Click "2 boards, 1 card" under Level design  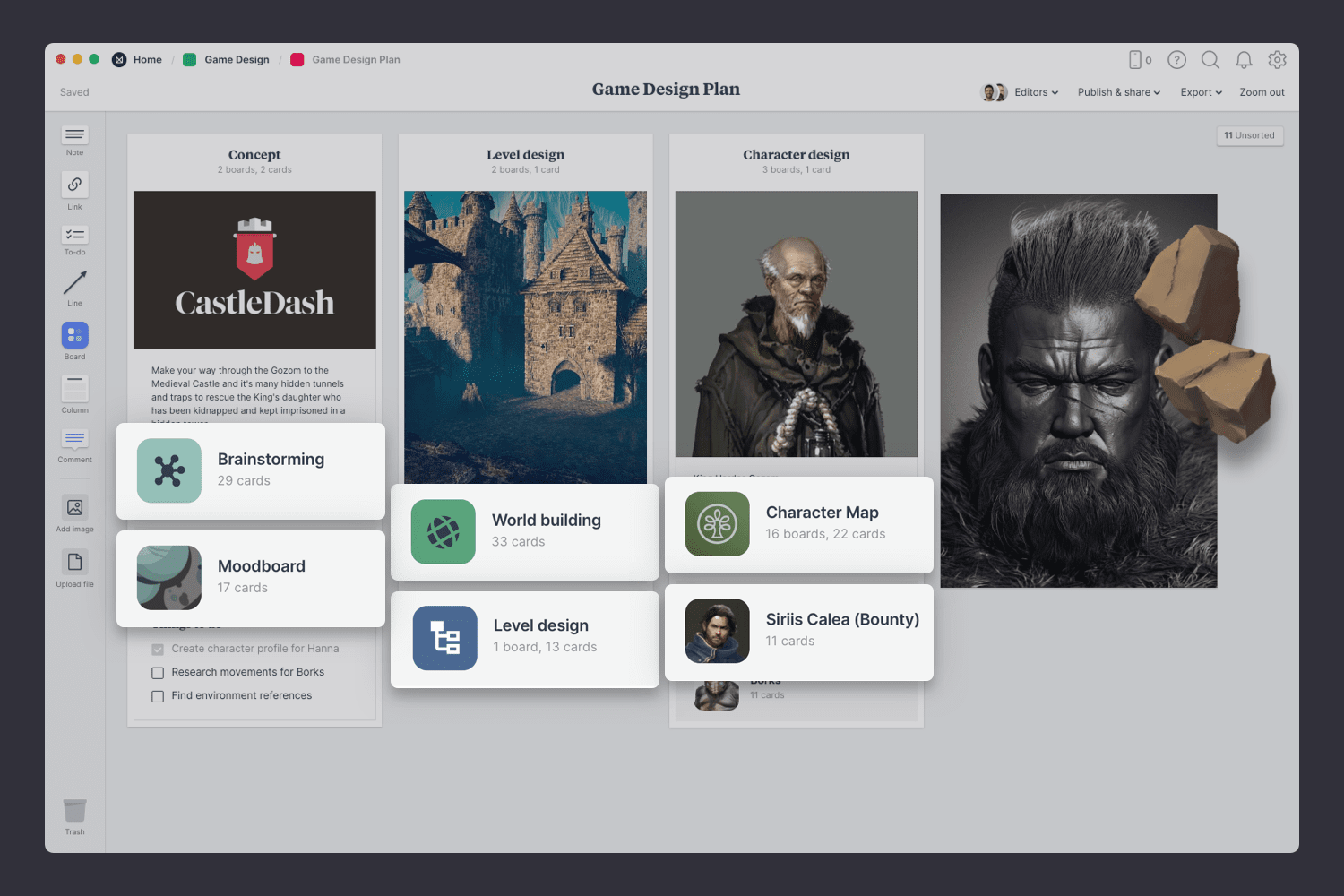[x=525, y=170]
